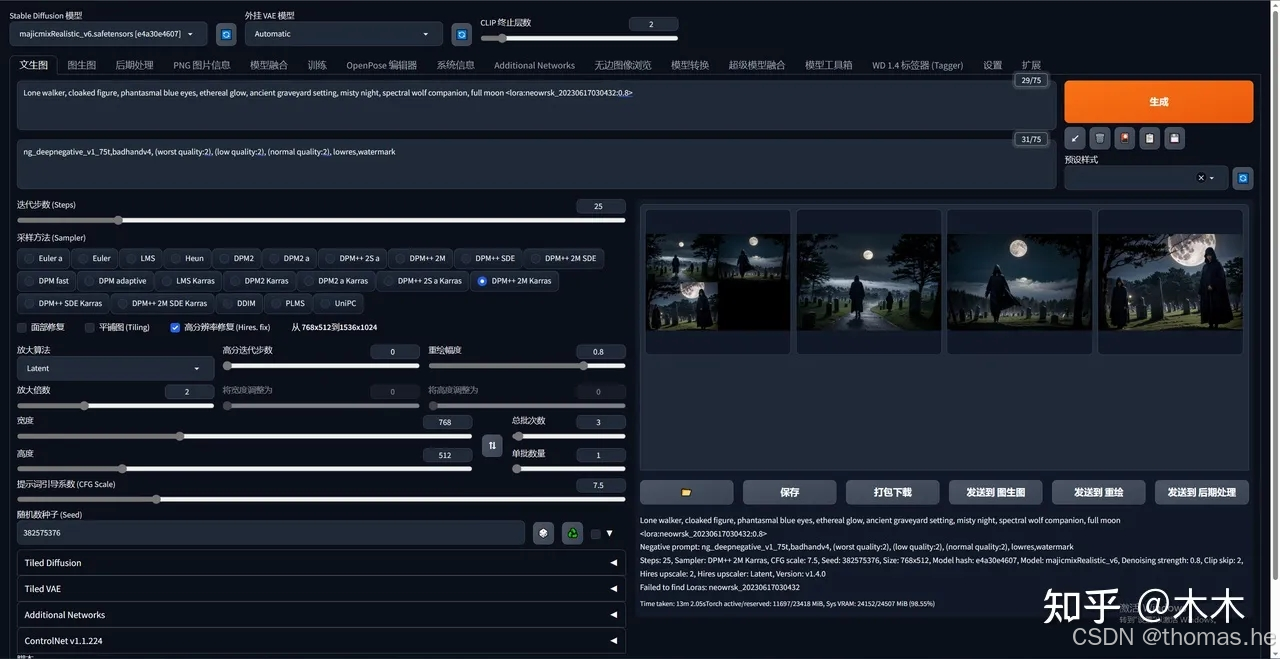Expand the ControlNet v1.1.224 section
1280x659 pixels.
321,641
